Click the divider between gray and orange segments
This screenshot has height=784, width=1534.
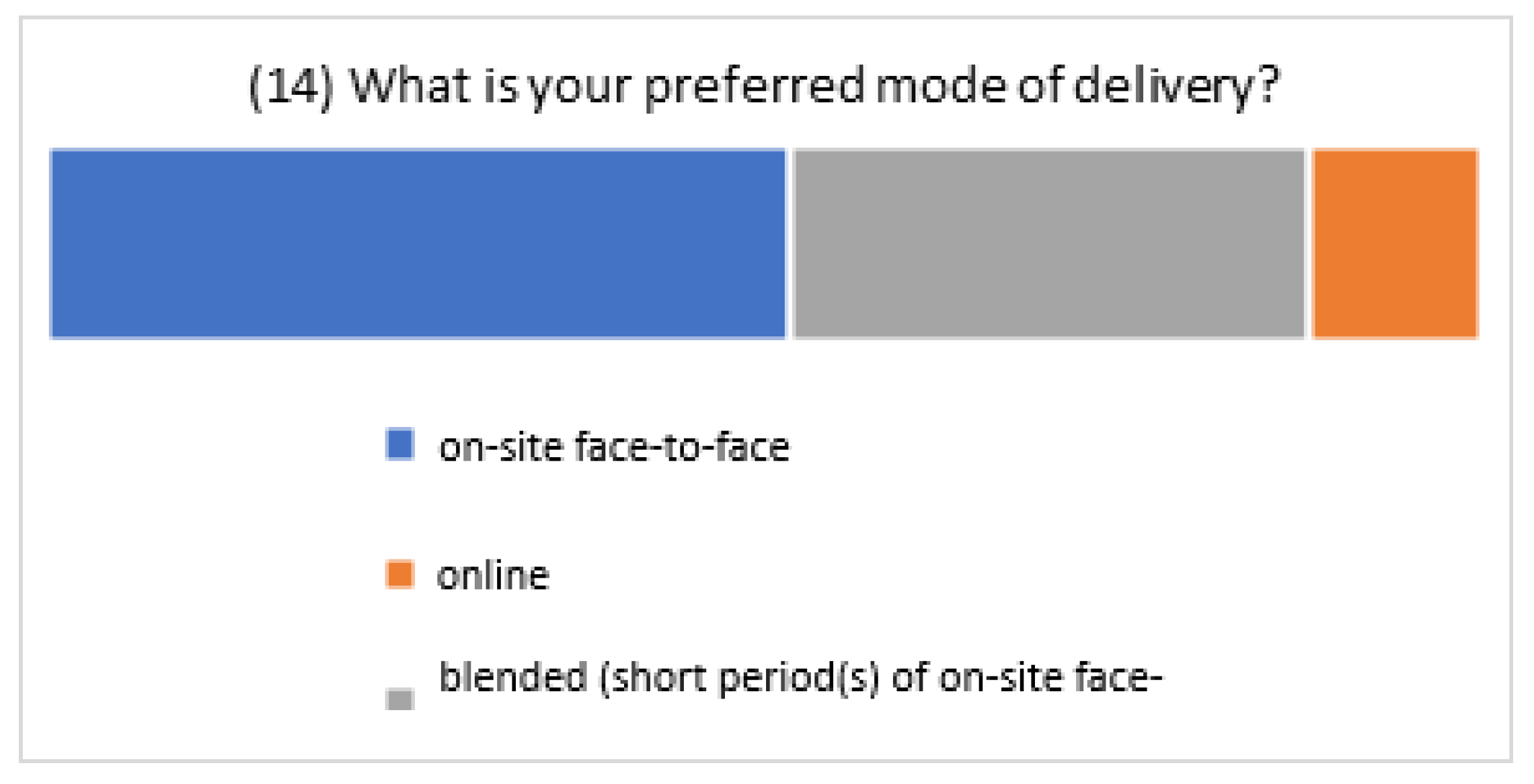pos(1308,243)
